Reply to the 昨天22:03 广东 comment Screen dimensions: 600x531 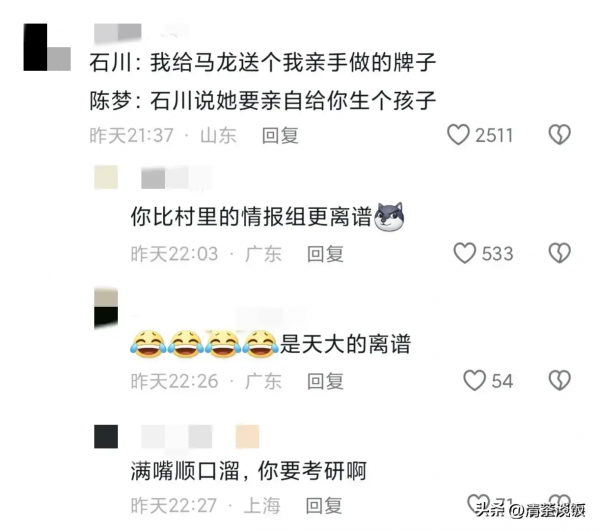325,254
